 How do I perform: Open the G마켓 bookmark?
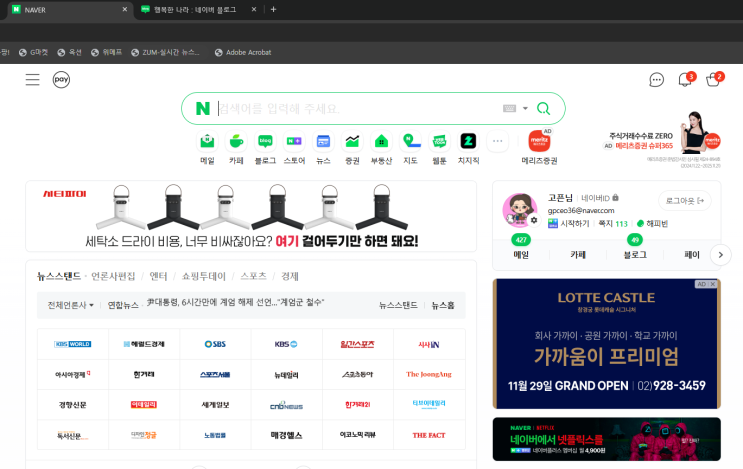pos(34,53)
